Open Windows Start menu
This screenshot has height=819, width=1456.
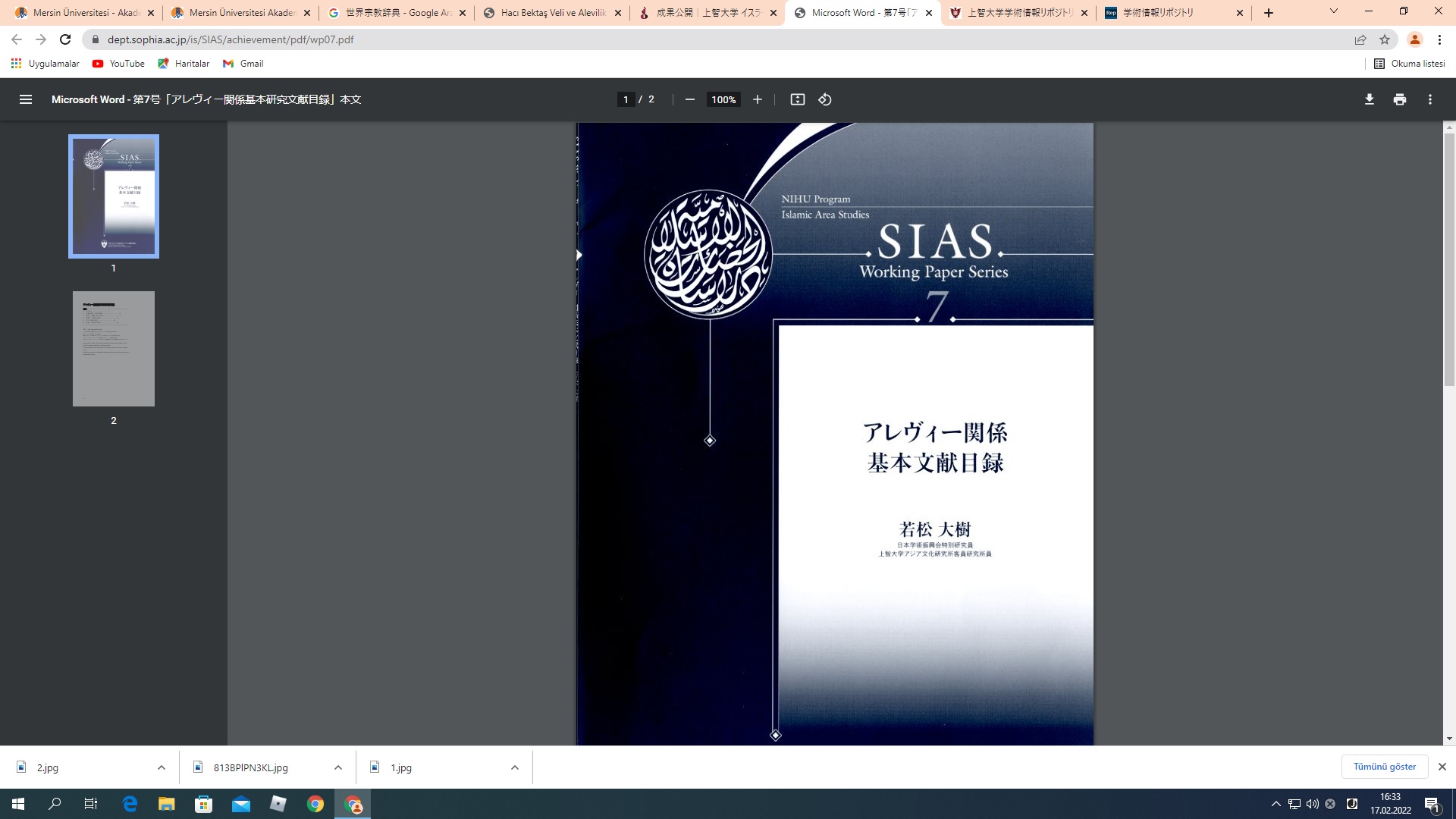tap(18, 804)
